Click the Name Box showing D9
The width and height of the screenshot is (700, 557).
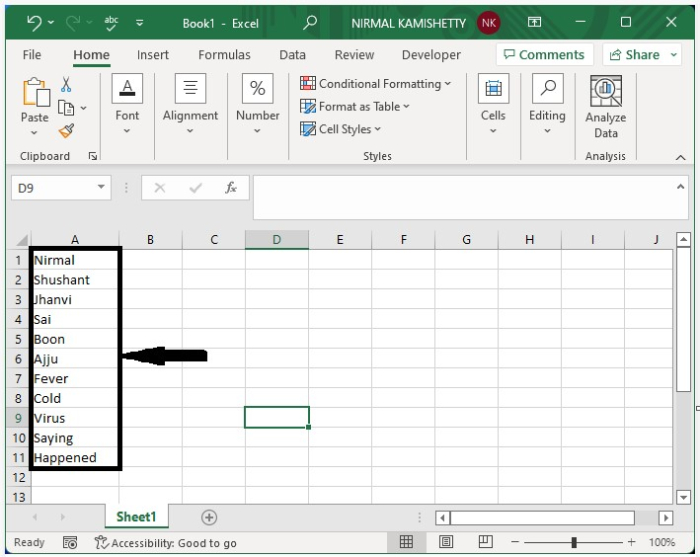53,188
